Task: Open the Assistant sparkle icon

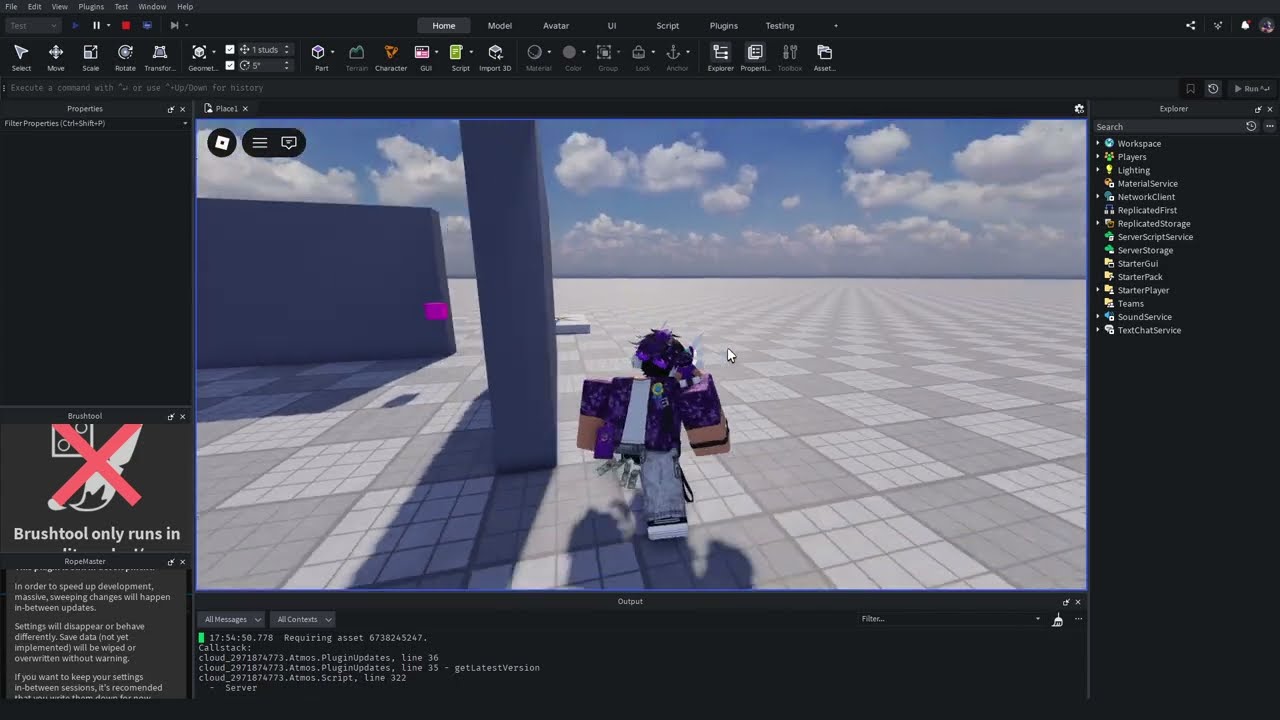Action: [1218, 25]
